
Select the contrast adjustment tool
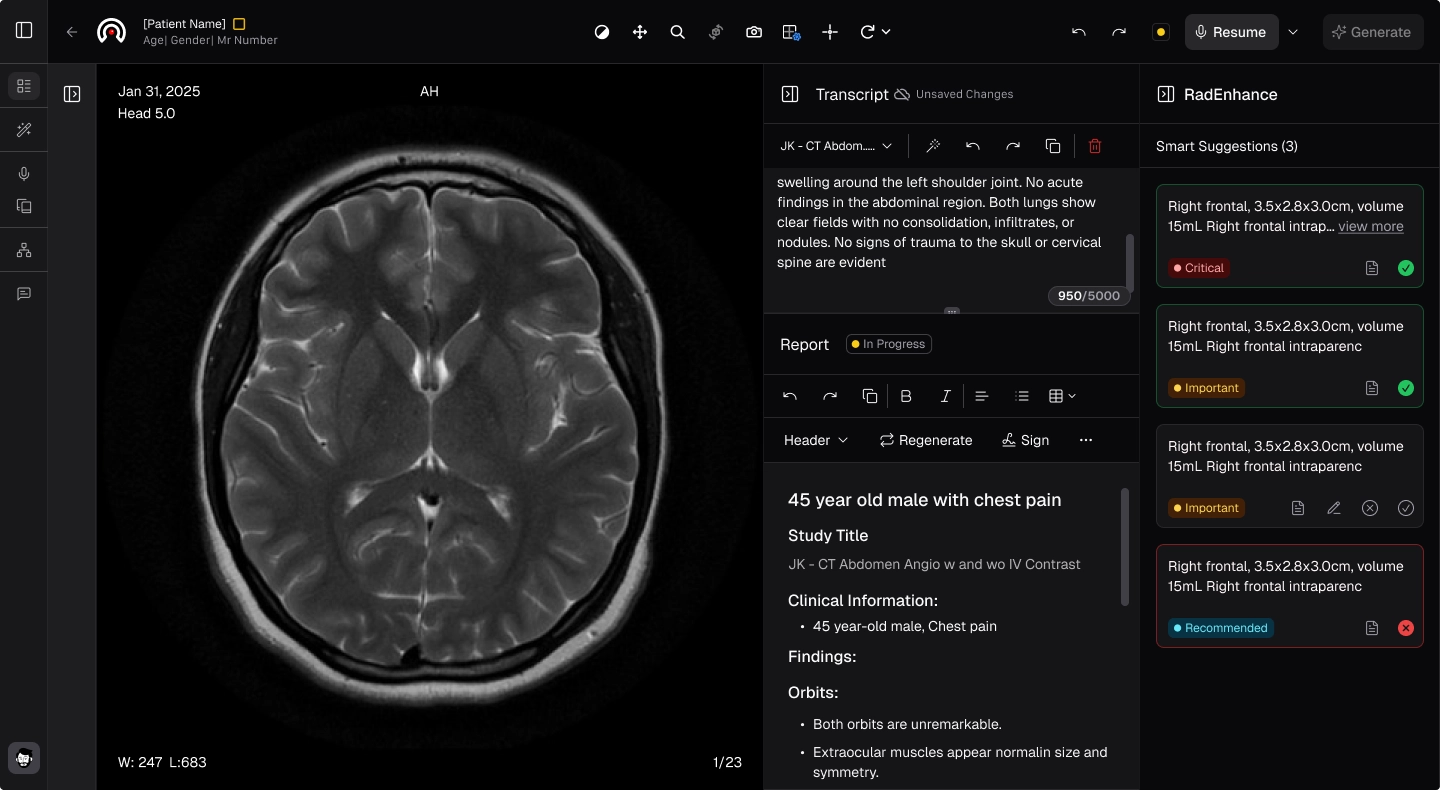[x=602, y=32]
